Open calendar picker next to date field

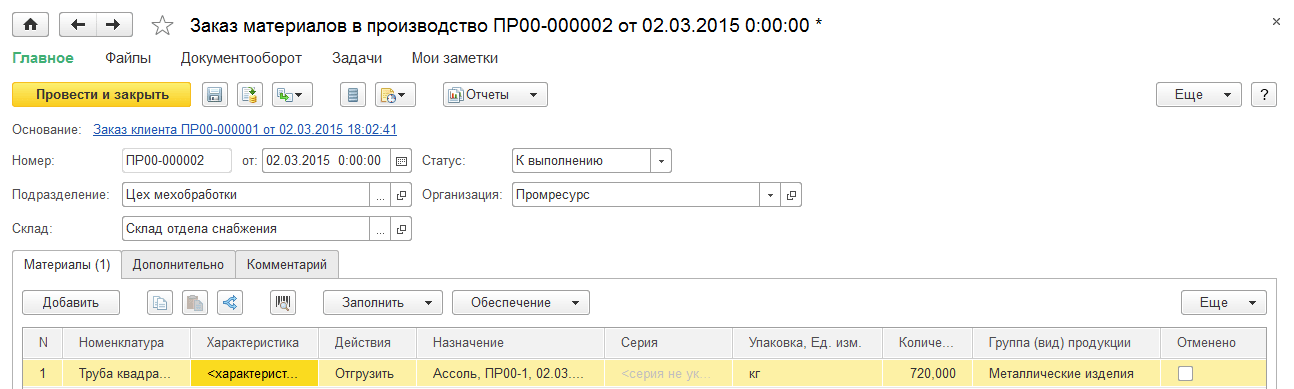[401, 161]
